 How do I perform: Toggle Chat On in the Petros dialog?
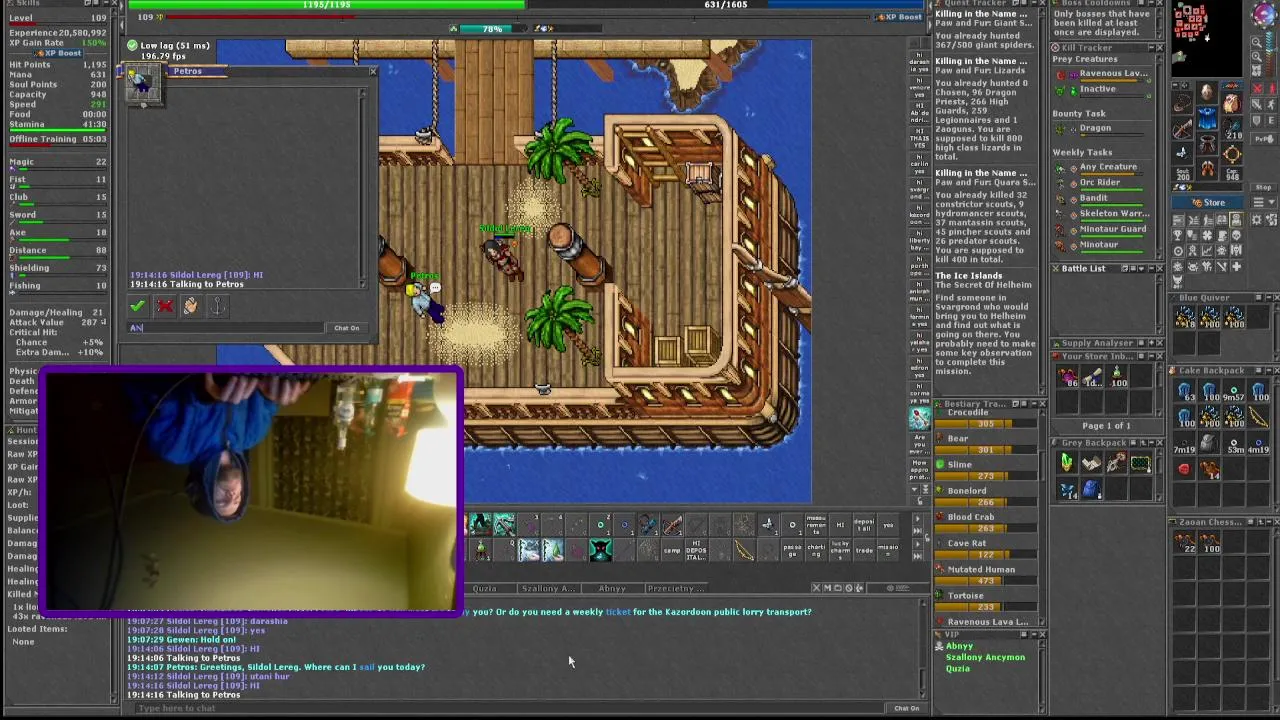coord(346,328)
